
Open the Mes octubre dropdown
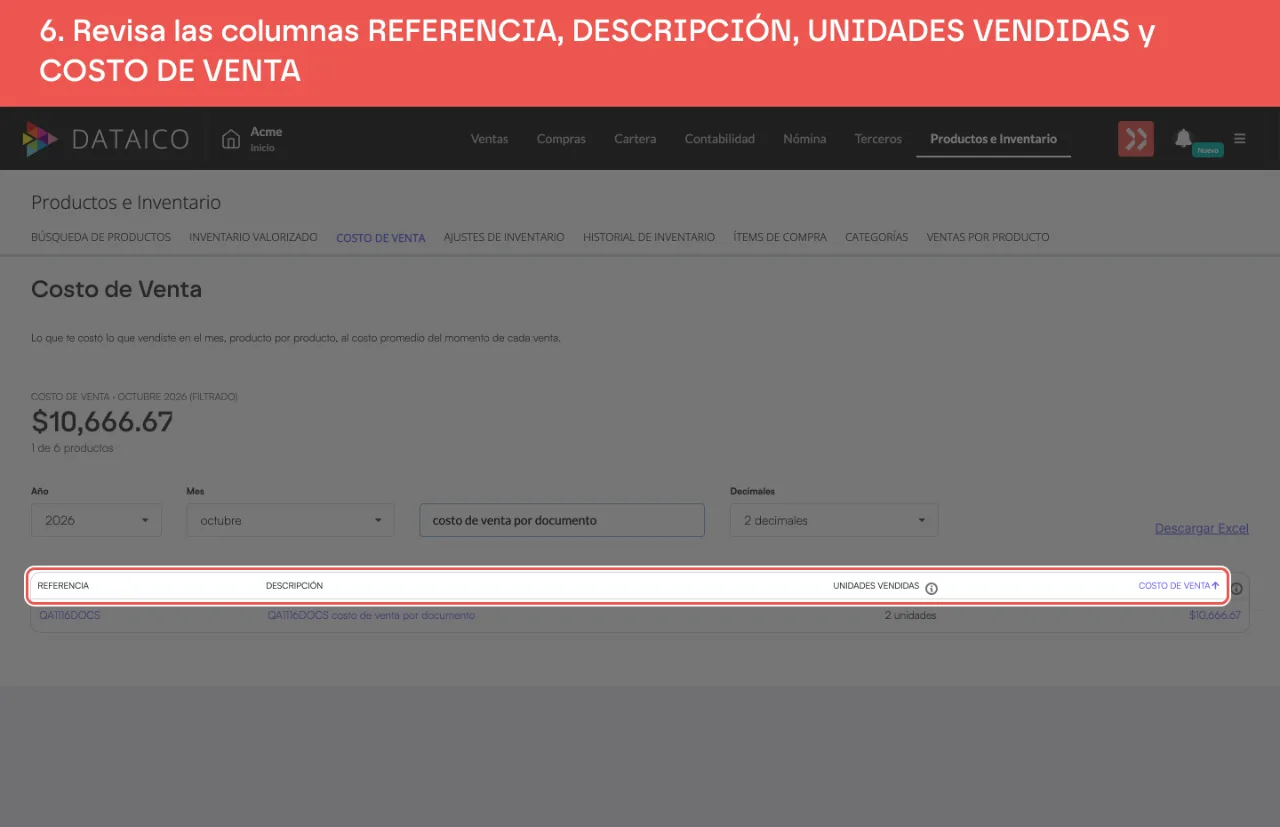290,520
